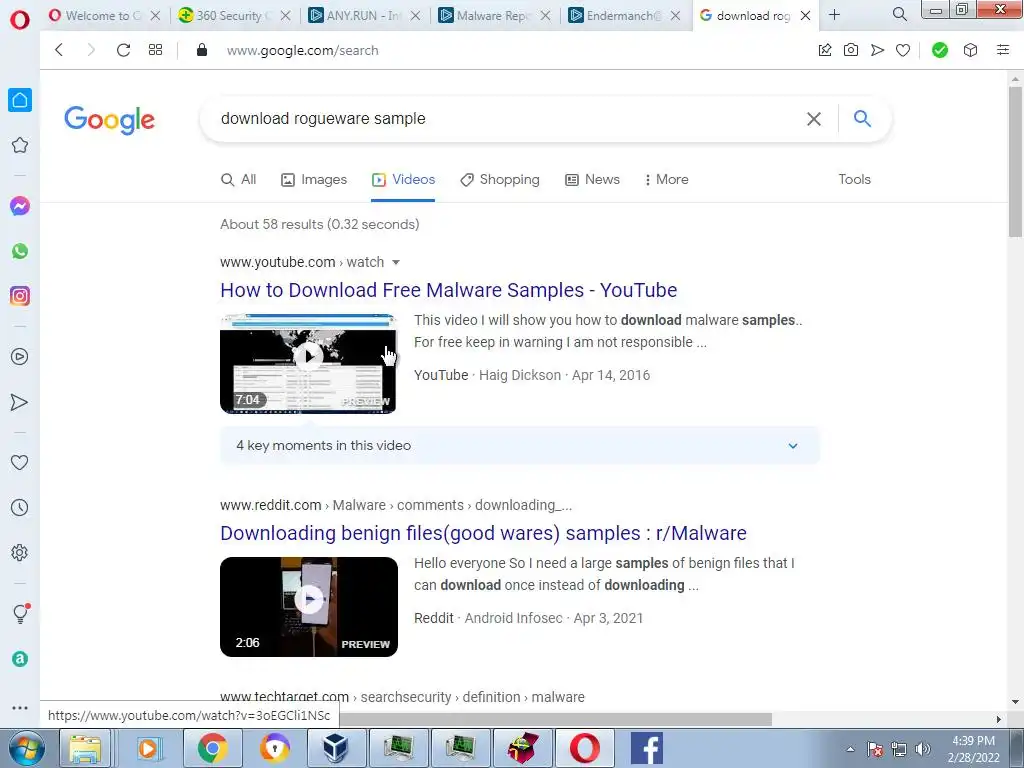Click the vertical page scrollbar thumb
1024x768 pixels.
coord(1015,161)
